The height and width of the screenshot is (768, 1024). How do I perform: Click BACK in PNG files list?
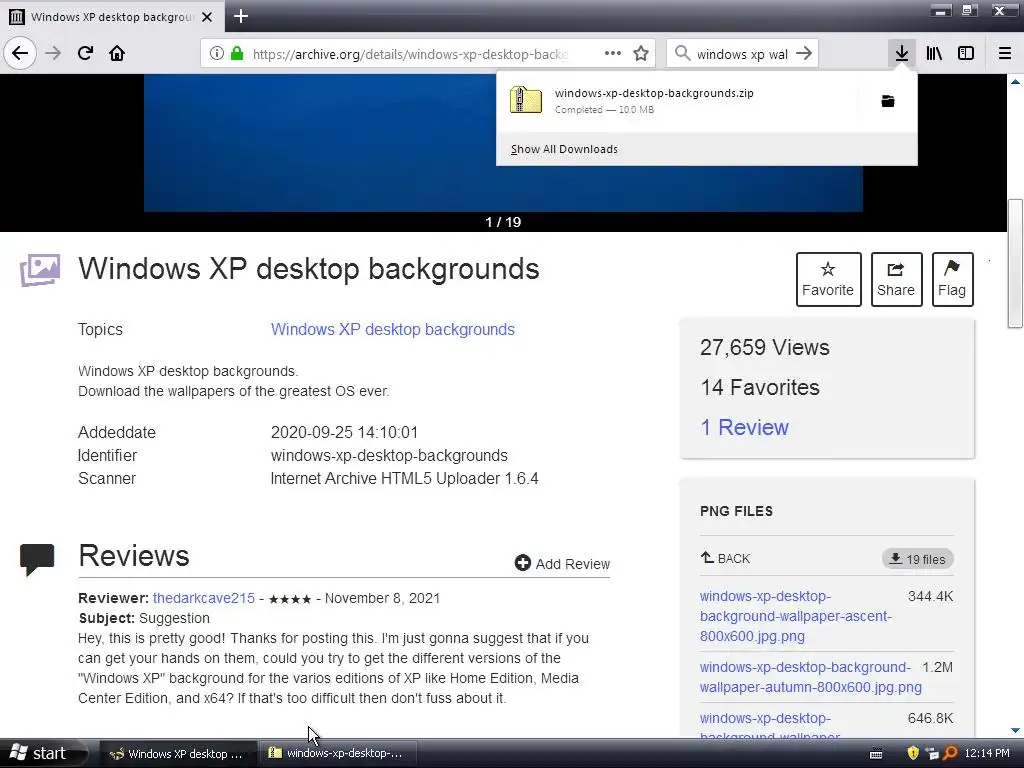coord(726,558)
